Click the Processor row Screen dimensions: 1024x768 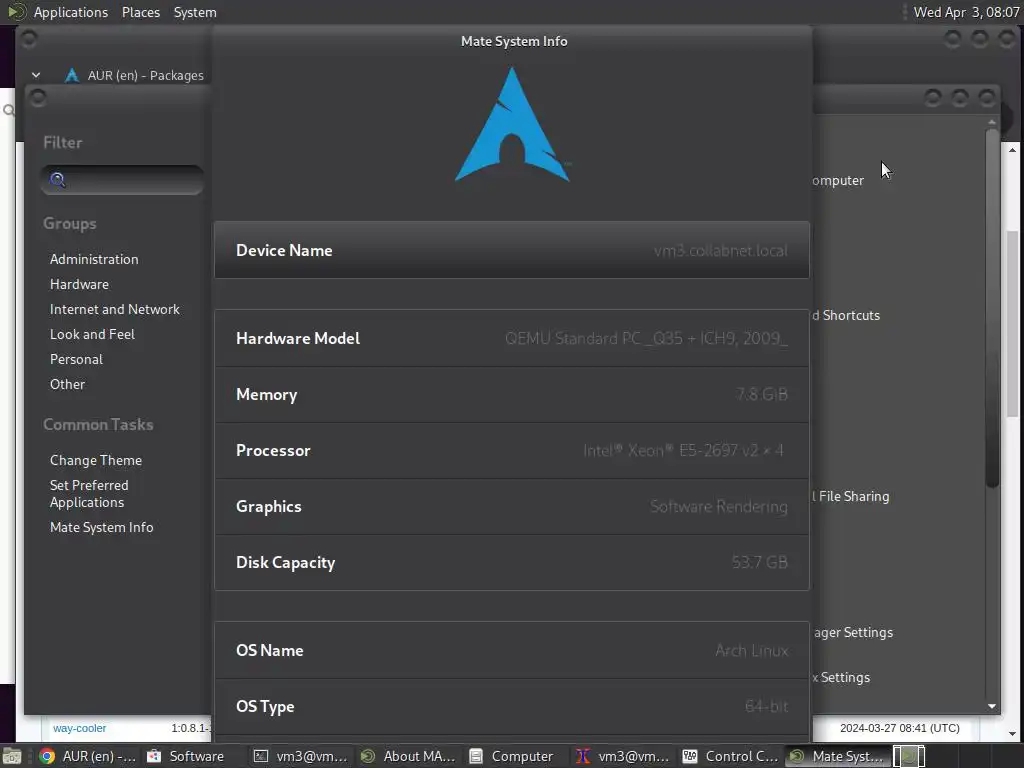(x=512, y=451)
